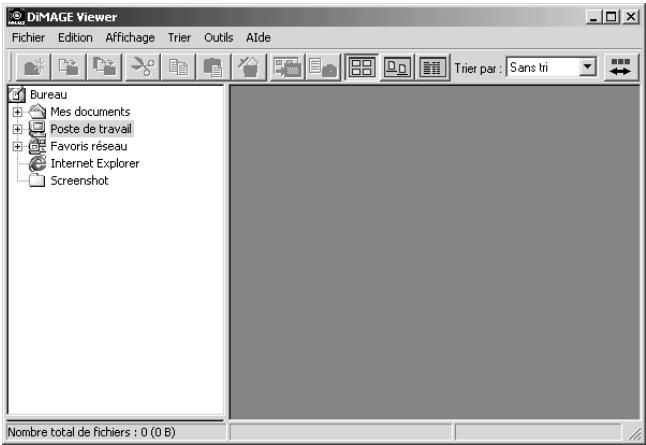The image size is (646, 445).
Task: Click the Favoris réseau network icon
Action: [37, 146]
